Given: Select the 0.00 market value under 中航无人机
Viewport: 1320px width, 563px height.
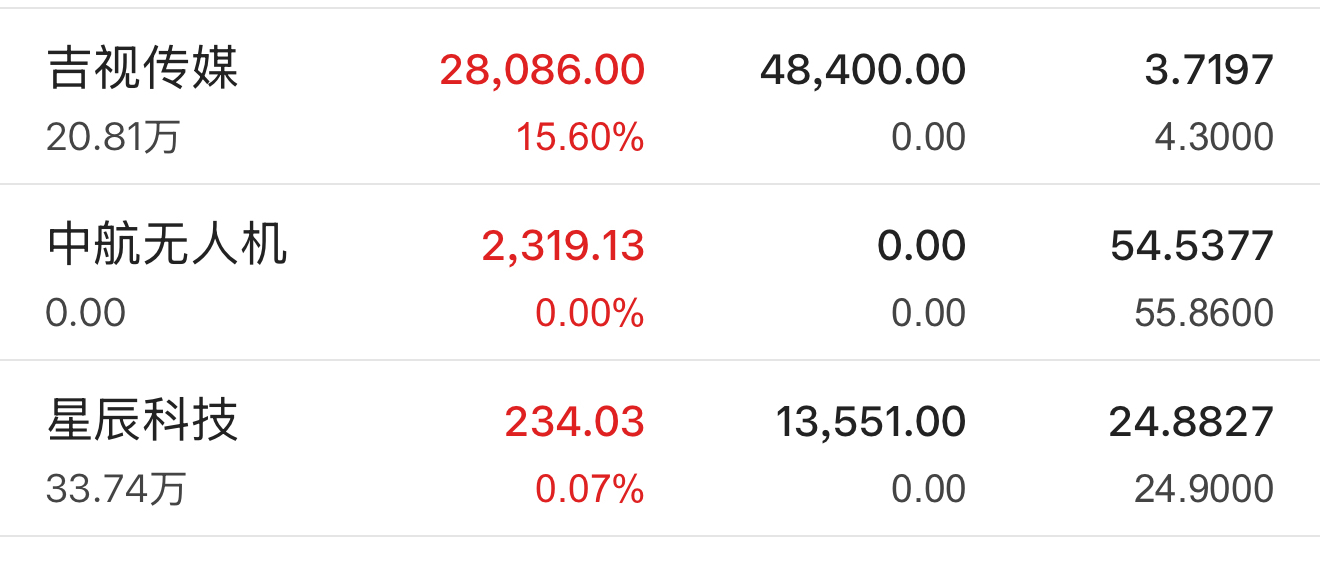Looking at the screenshot, I should [x=86, y=313].
